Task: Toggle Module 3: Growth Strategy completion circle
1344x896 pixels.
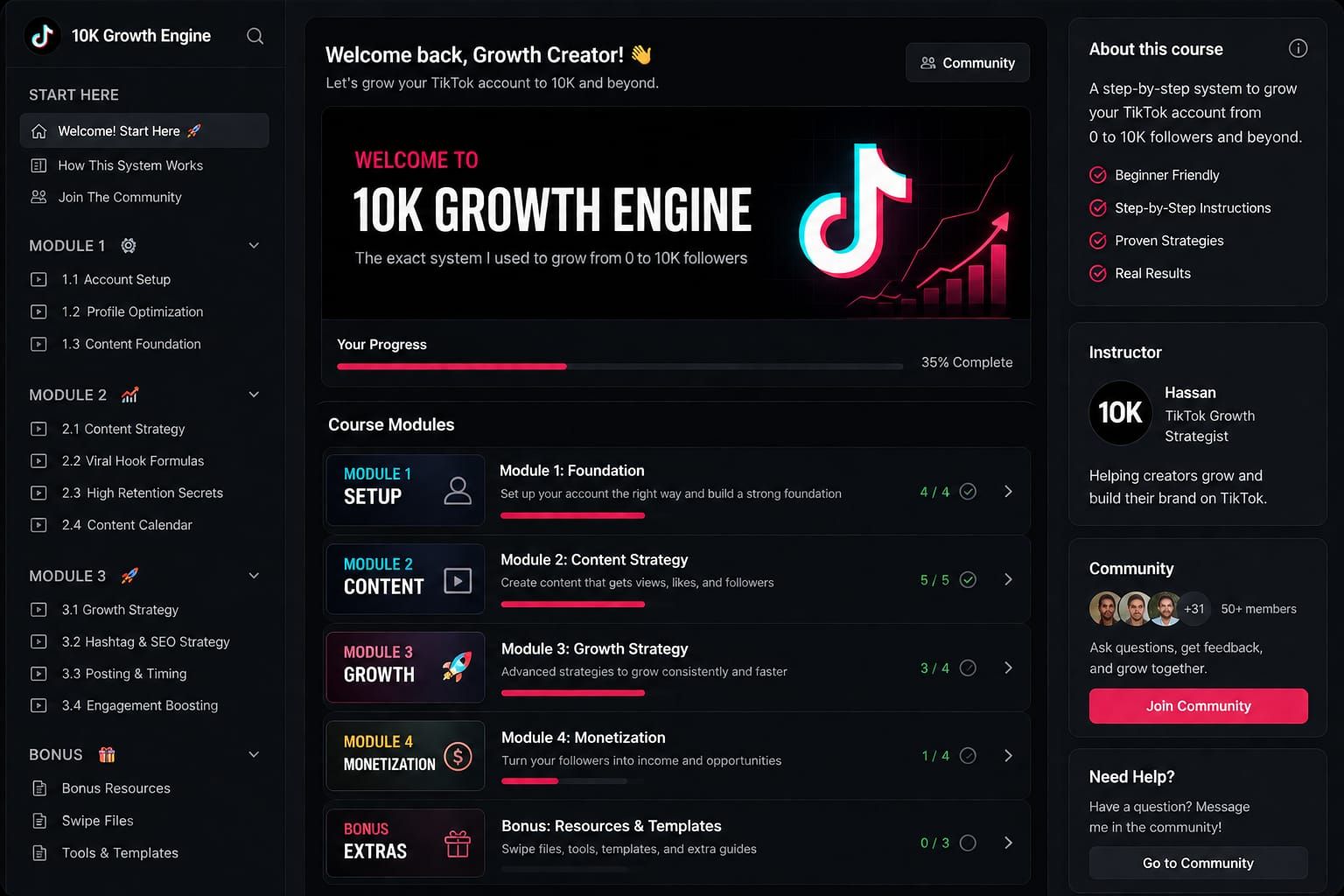Action: point(968,668)
